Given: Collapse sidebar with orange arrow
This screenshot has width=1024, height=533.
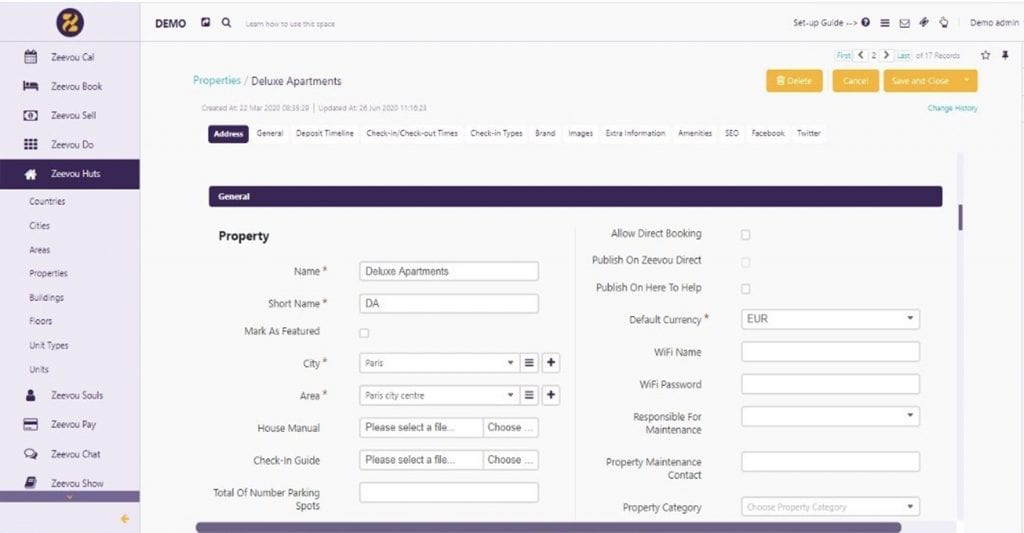Looking at the screenshot, I should (x=125, y=519).
